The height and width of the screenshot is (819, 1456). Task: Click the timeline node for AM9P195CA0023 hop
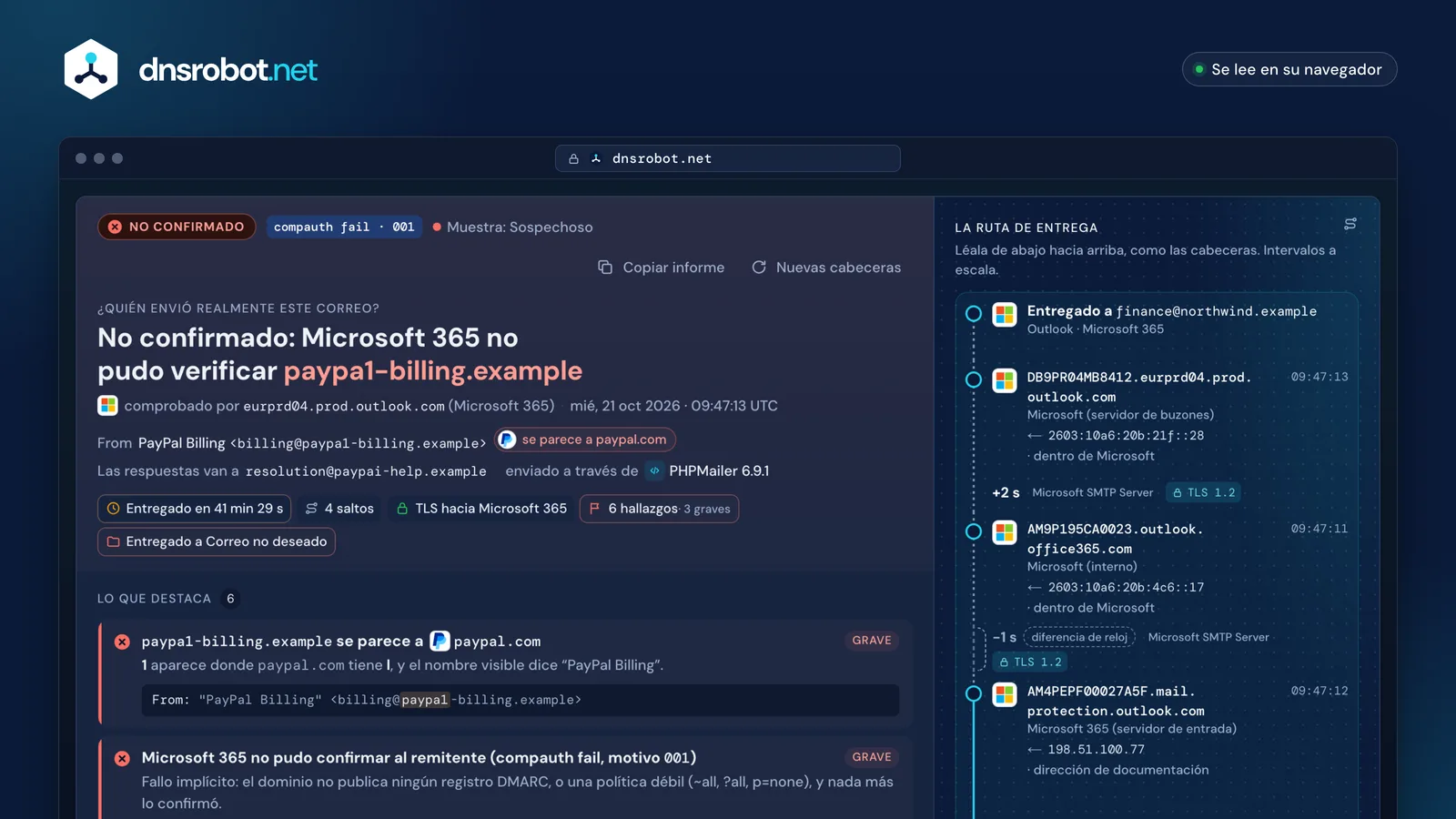974,531
